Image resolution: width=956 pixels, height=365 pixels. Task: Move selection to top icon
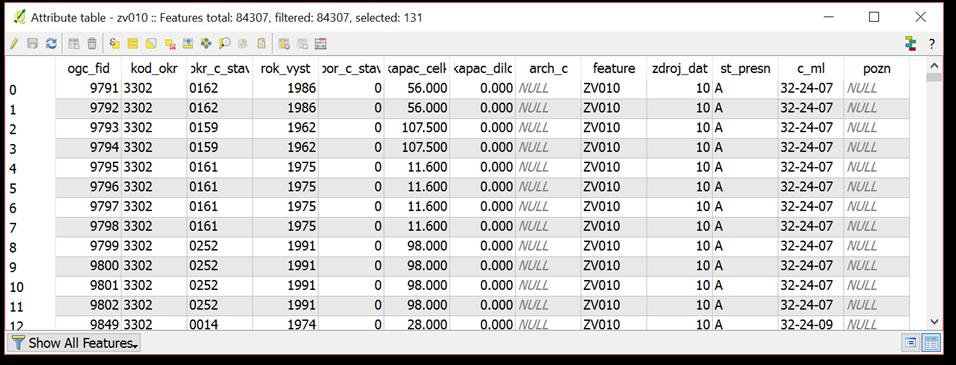(x=188, y=43)
